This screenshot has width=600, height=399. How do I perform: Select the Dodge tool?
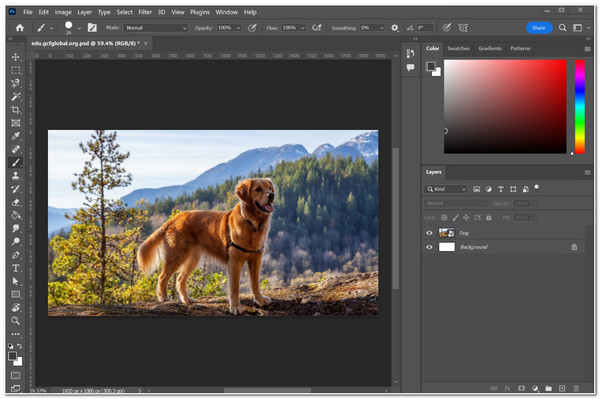pos(16,241)
